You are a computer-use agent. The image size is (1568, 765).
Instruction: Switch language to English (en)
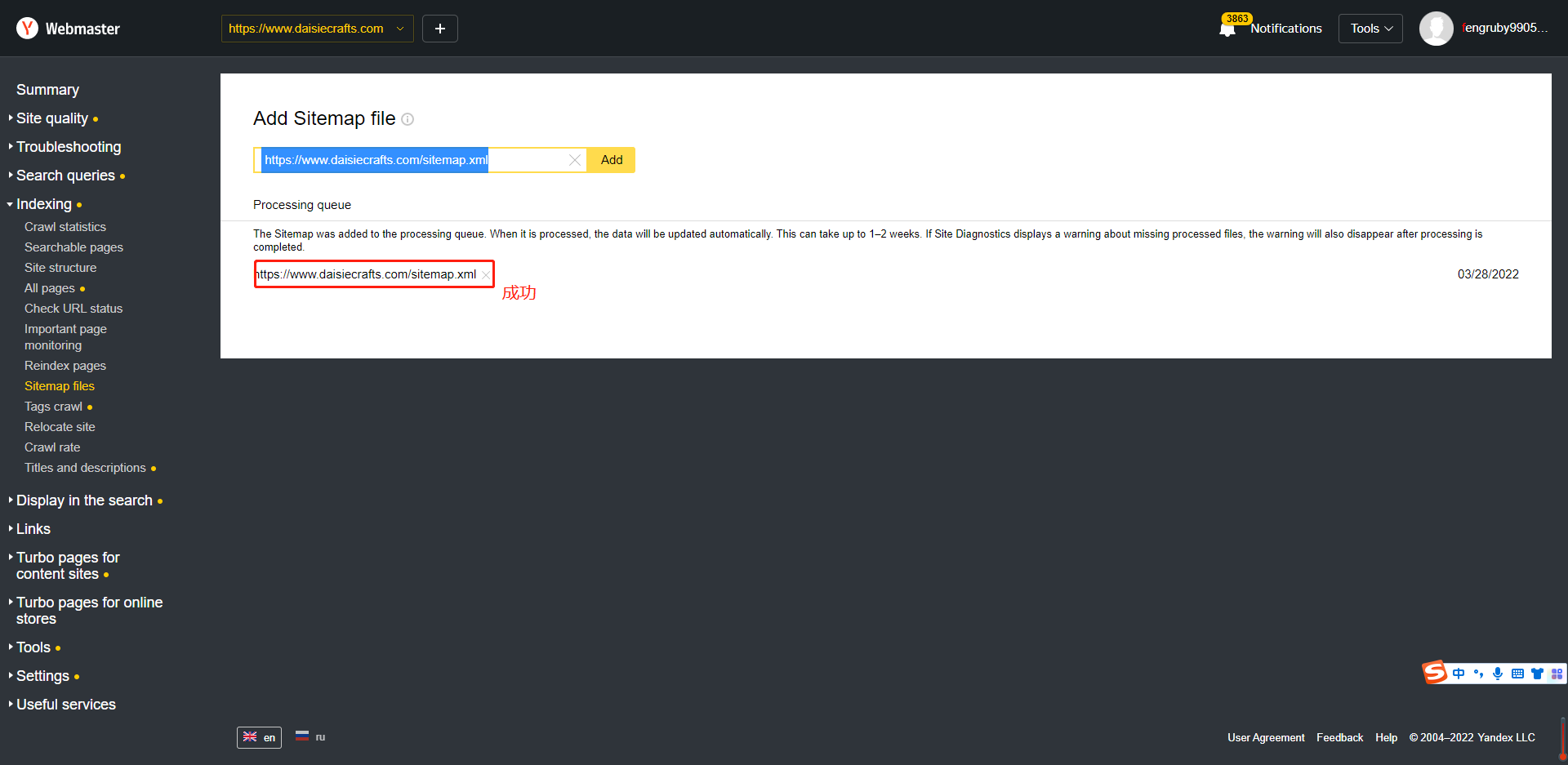coord(260,737)
